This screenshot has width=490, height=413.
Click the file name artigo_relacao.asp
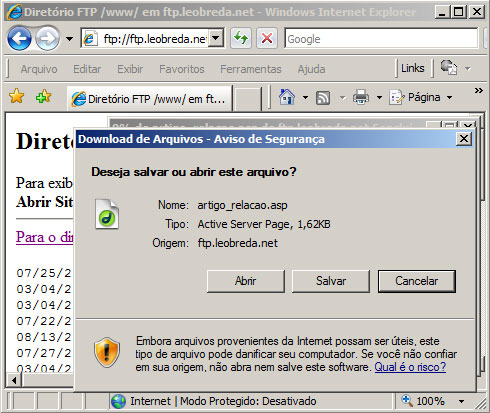coord(242,205)
